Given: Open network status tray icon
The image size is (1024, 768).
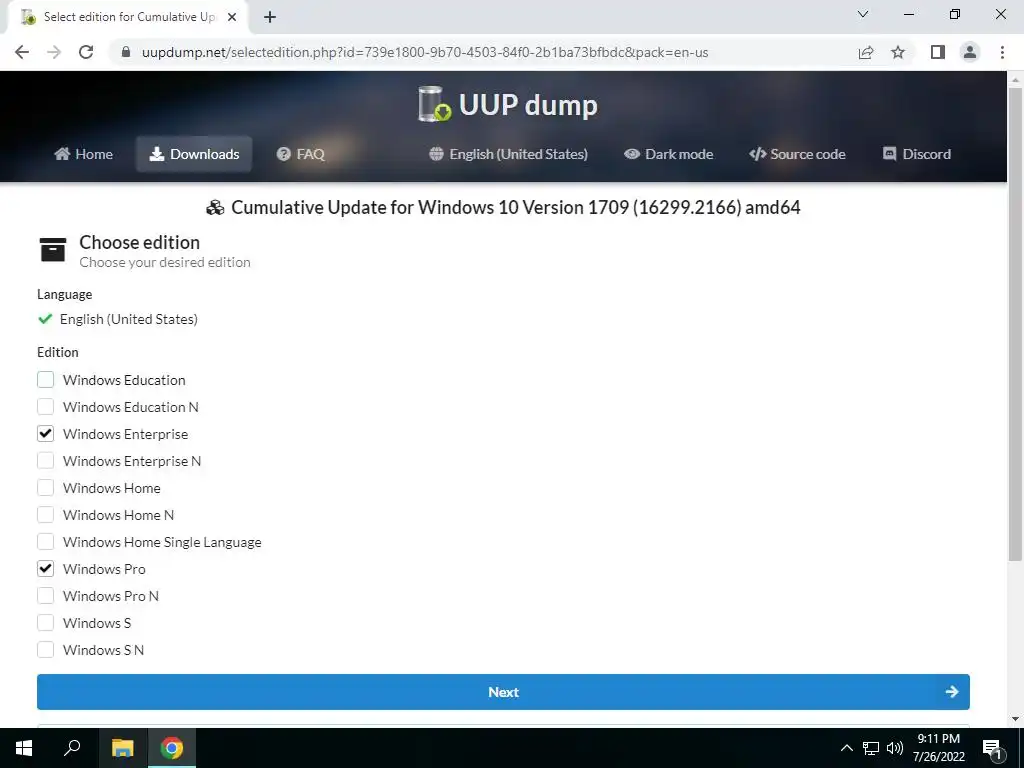Looking at the screenshot, I should [x=871, y=748].
